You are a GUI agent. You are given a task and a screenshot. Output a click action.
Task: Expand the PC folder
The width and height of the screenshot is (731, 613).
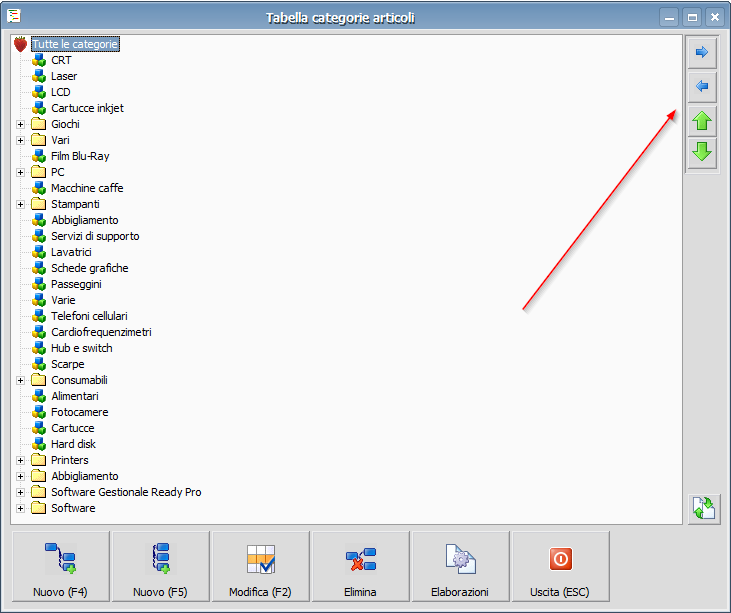pyautogui.click(x=20, y=172)
